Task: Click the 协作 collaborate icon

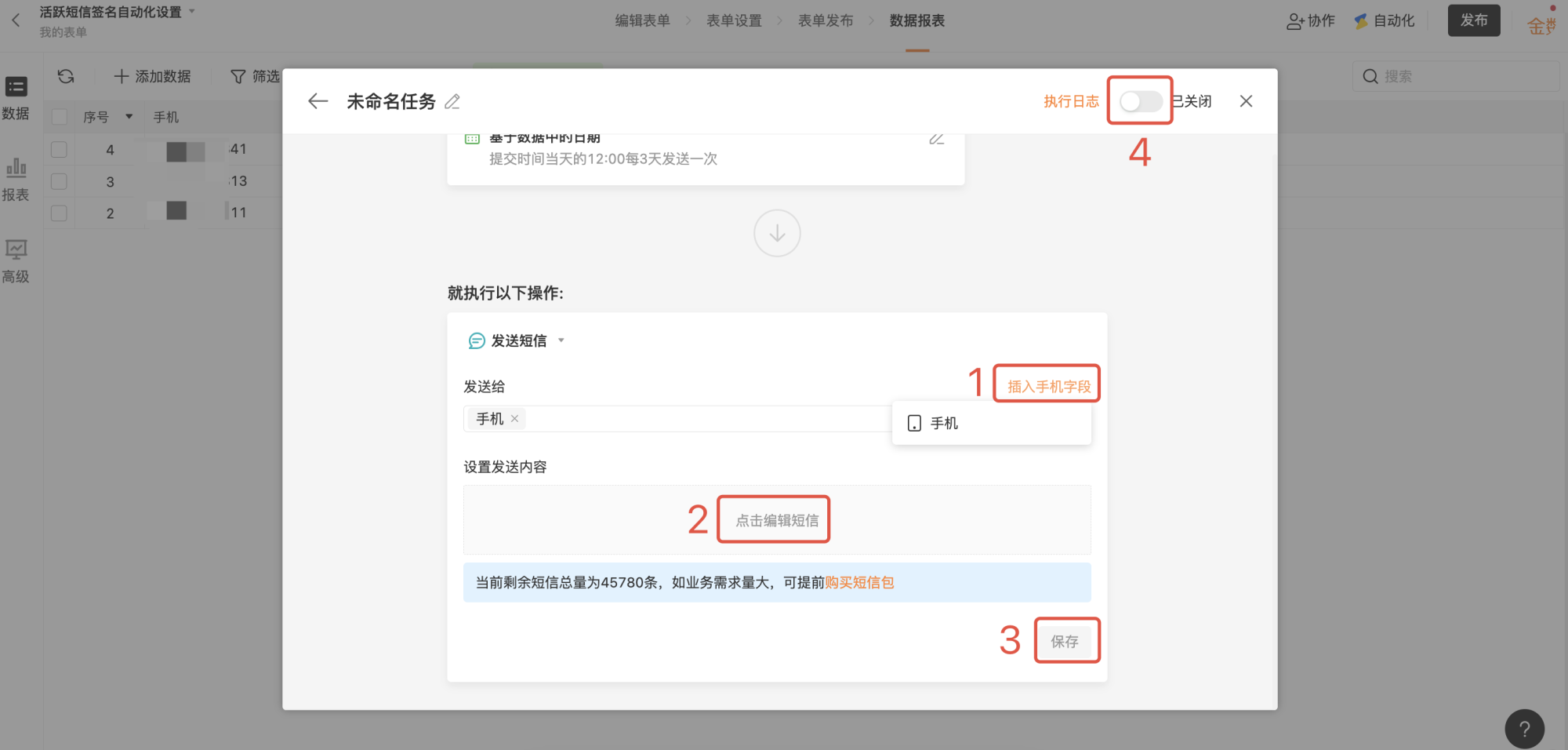Action: 1310,21
